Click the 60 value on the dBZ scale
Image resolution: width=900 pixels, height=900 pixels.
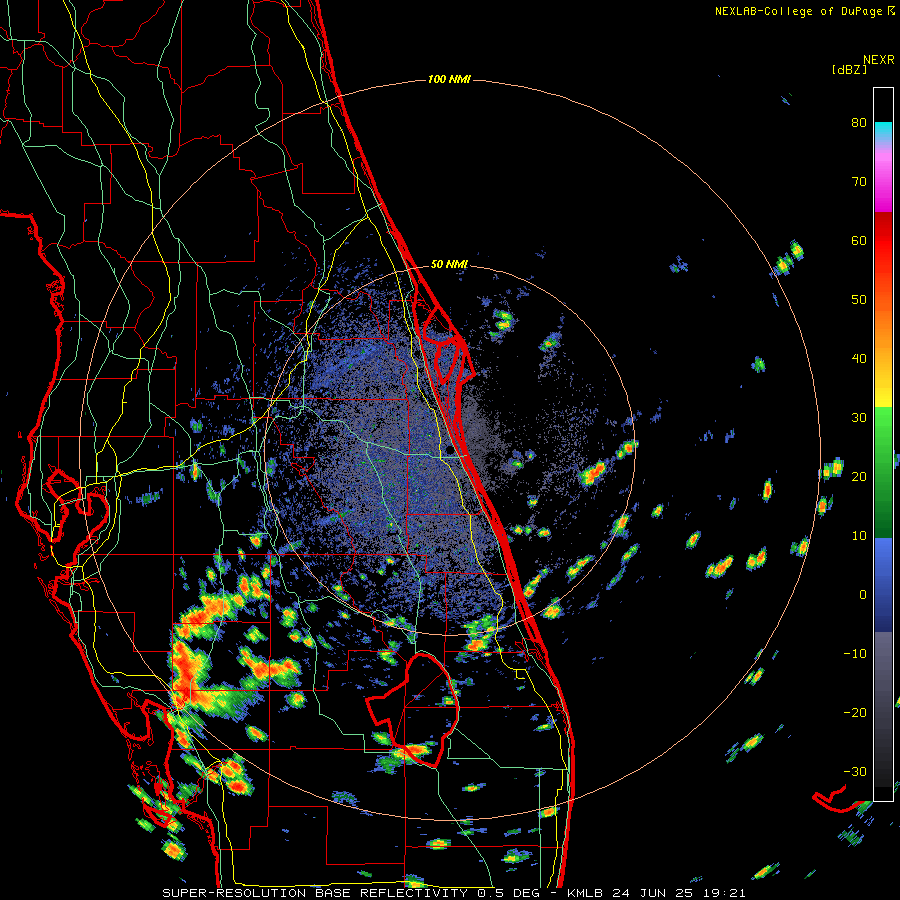(x=859, y=240)
